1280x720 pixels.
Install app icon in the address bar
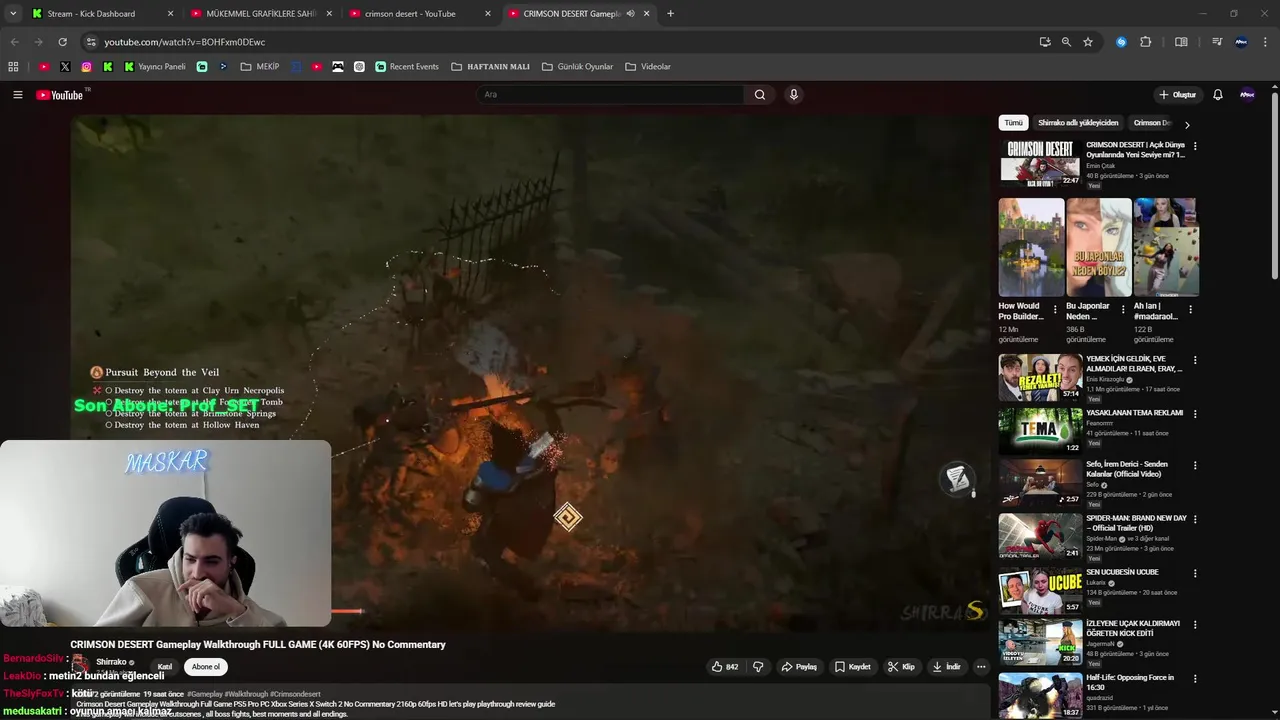1045,42
